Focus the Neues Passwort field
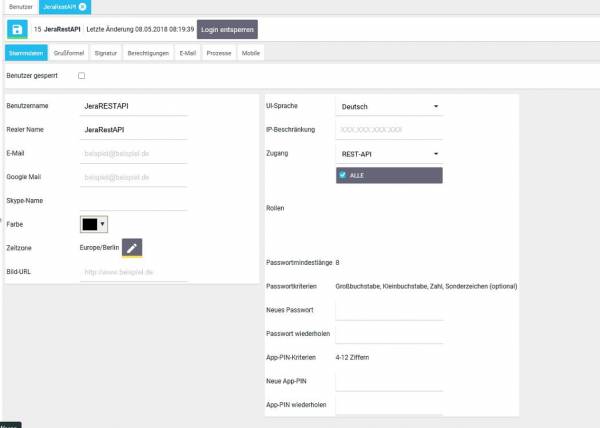The image size is (600, 428). click(x=389, y=312)
